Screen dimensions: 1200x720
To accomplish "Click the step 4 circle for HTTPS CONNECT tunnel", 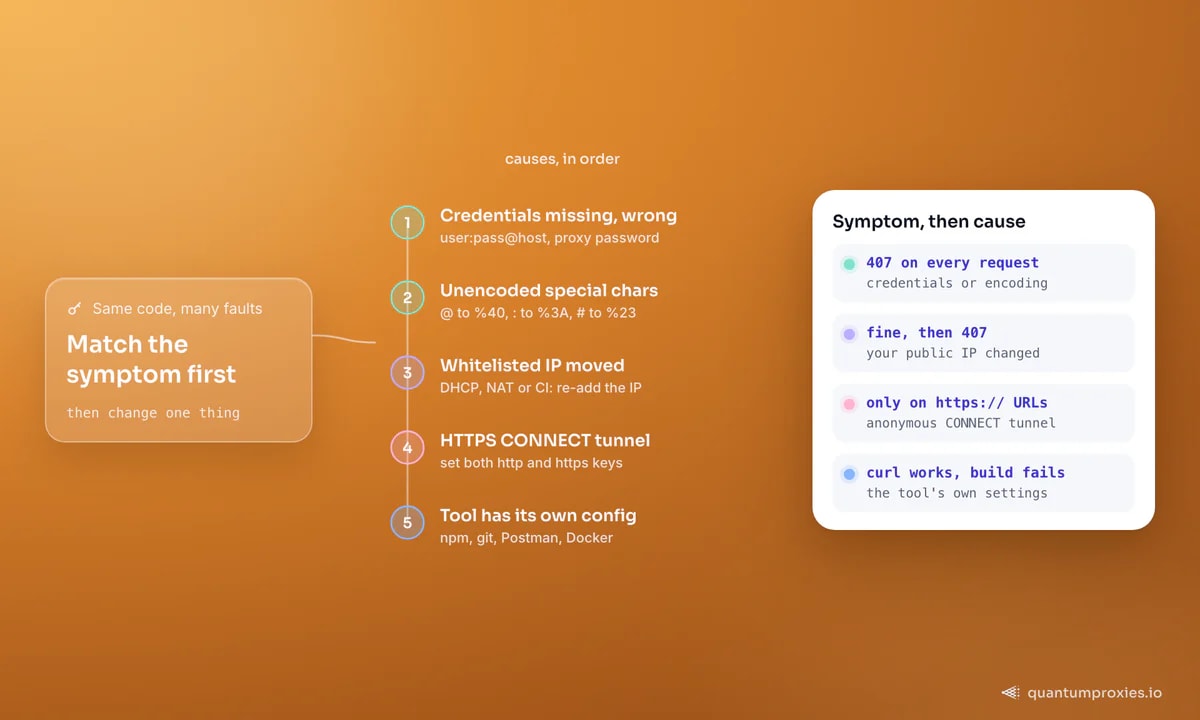I will click(x=407, y=448).
